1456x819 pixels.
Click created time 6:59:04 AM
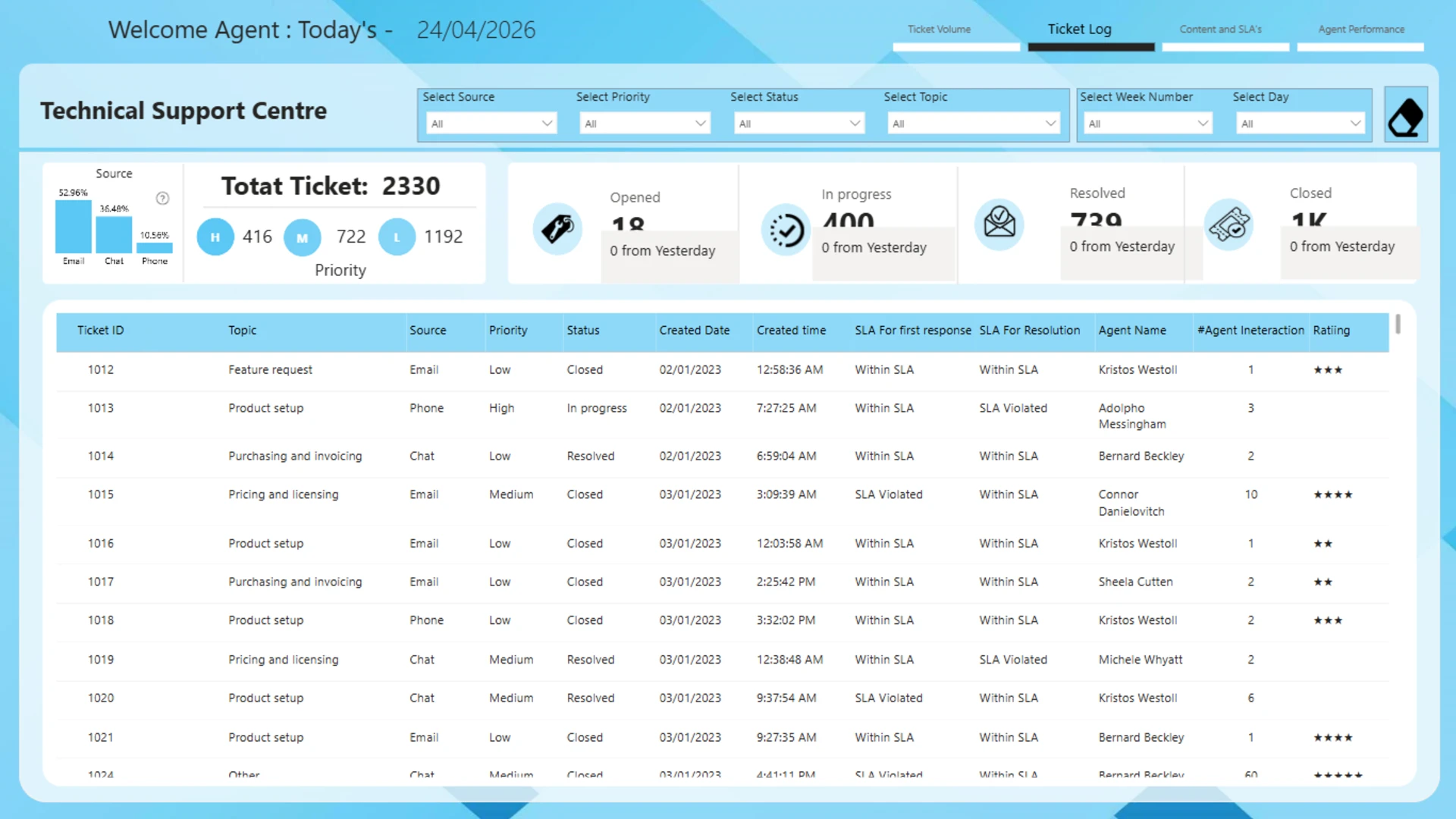coord(786,456)
